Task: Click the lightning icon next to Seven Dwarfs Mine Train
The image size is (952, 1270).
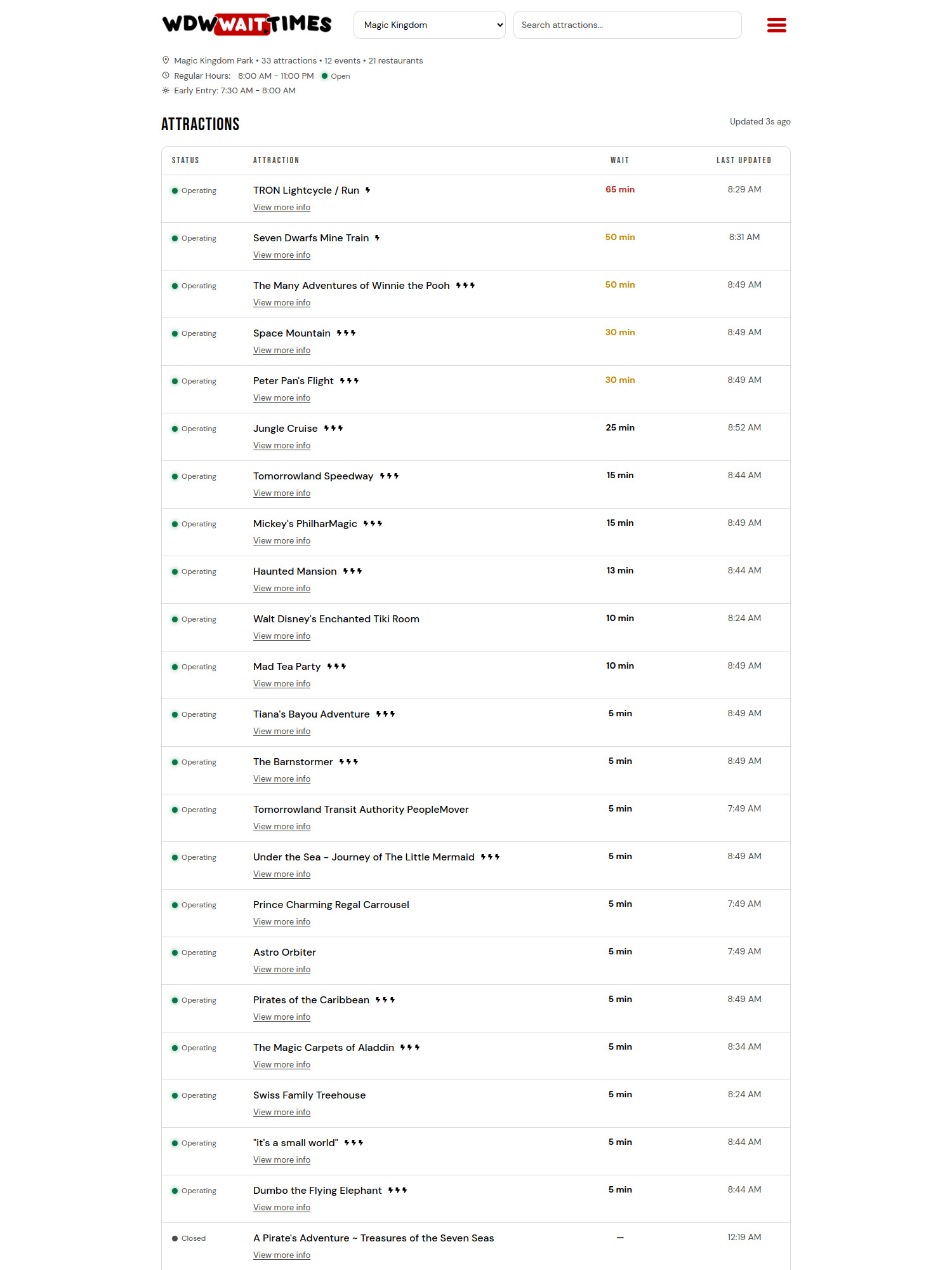Action: tap(377, 238)
